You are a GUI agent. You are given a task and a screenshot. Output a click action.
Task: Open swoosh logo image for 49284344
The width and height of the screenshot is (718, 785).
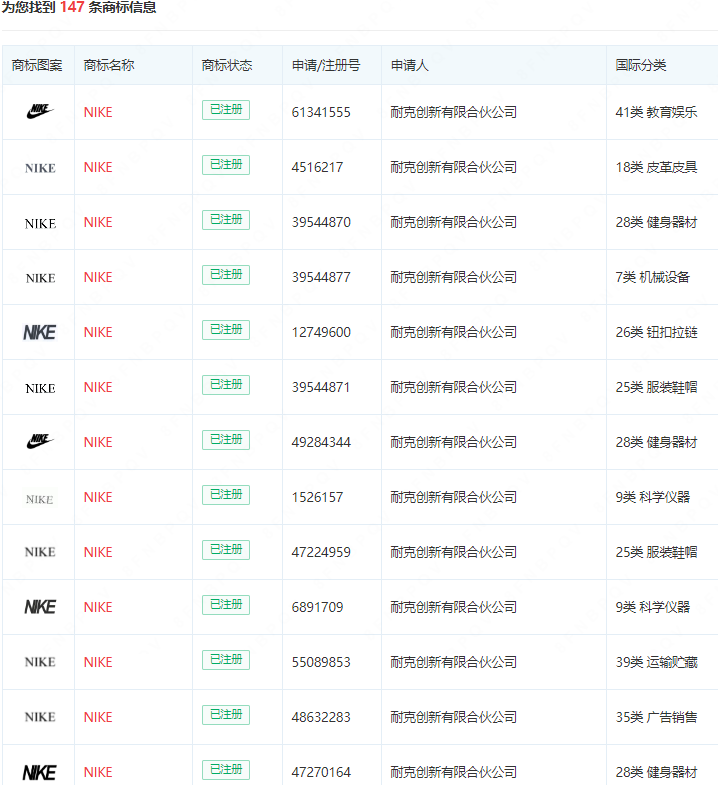(x=40, y=441)
